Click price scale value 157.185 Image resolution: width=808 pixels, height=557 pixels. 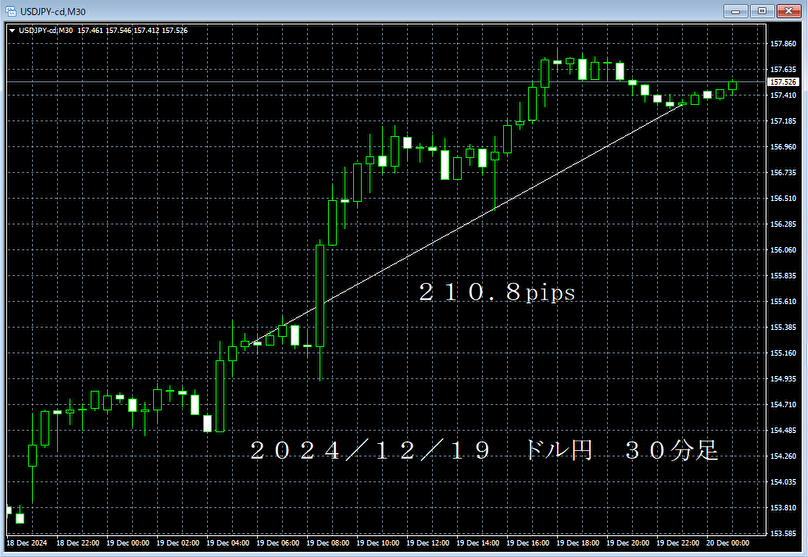[x=783, y=121]
